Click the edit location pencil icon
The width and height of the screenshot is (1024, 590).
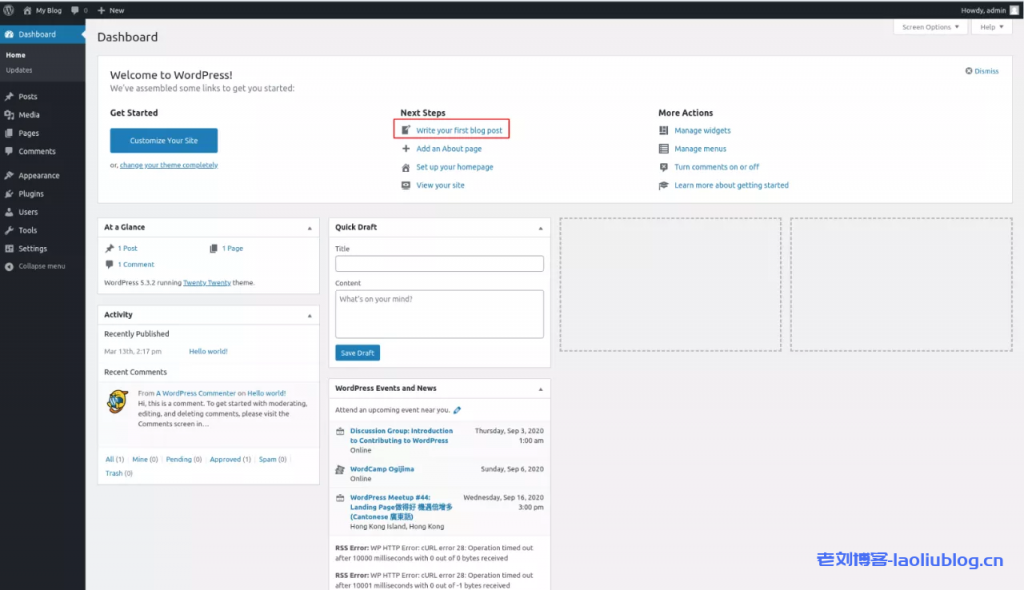point(457,410)
